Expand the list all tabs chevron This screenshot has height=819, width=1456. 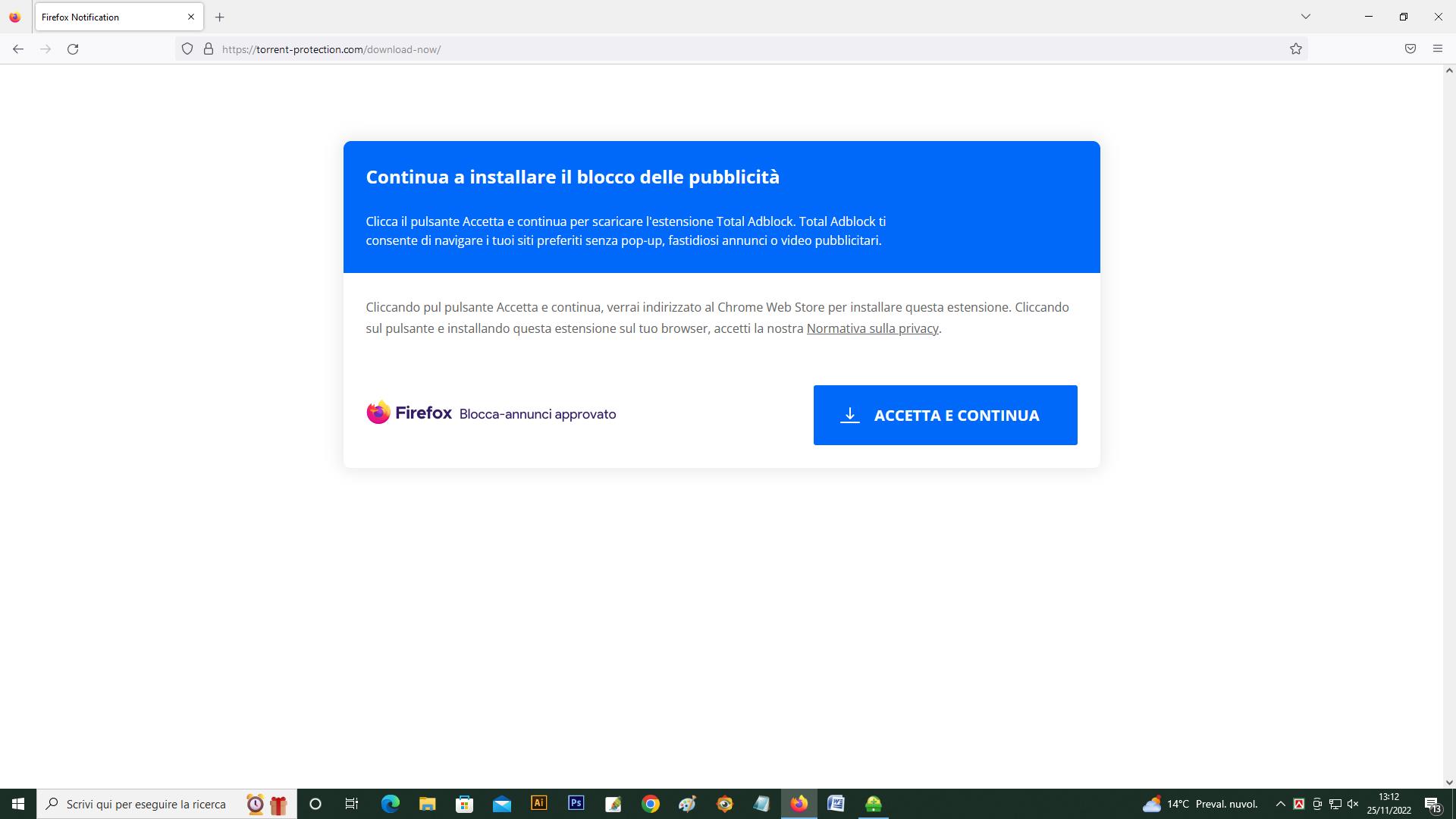(1306, 17)
